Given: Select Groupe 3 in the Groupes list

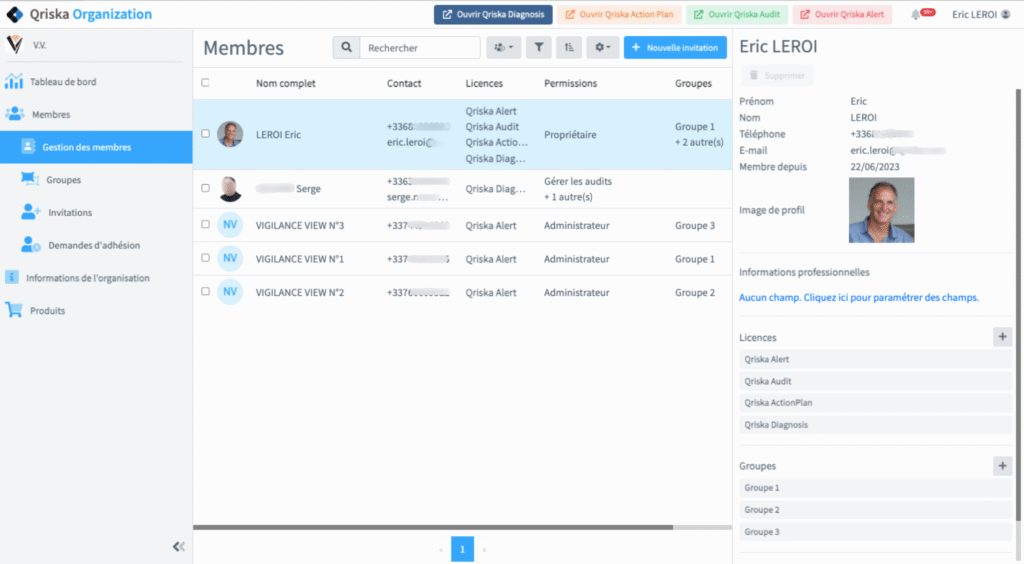Looking at the screenshot, I should [x=876, y=532].
